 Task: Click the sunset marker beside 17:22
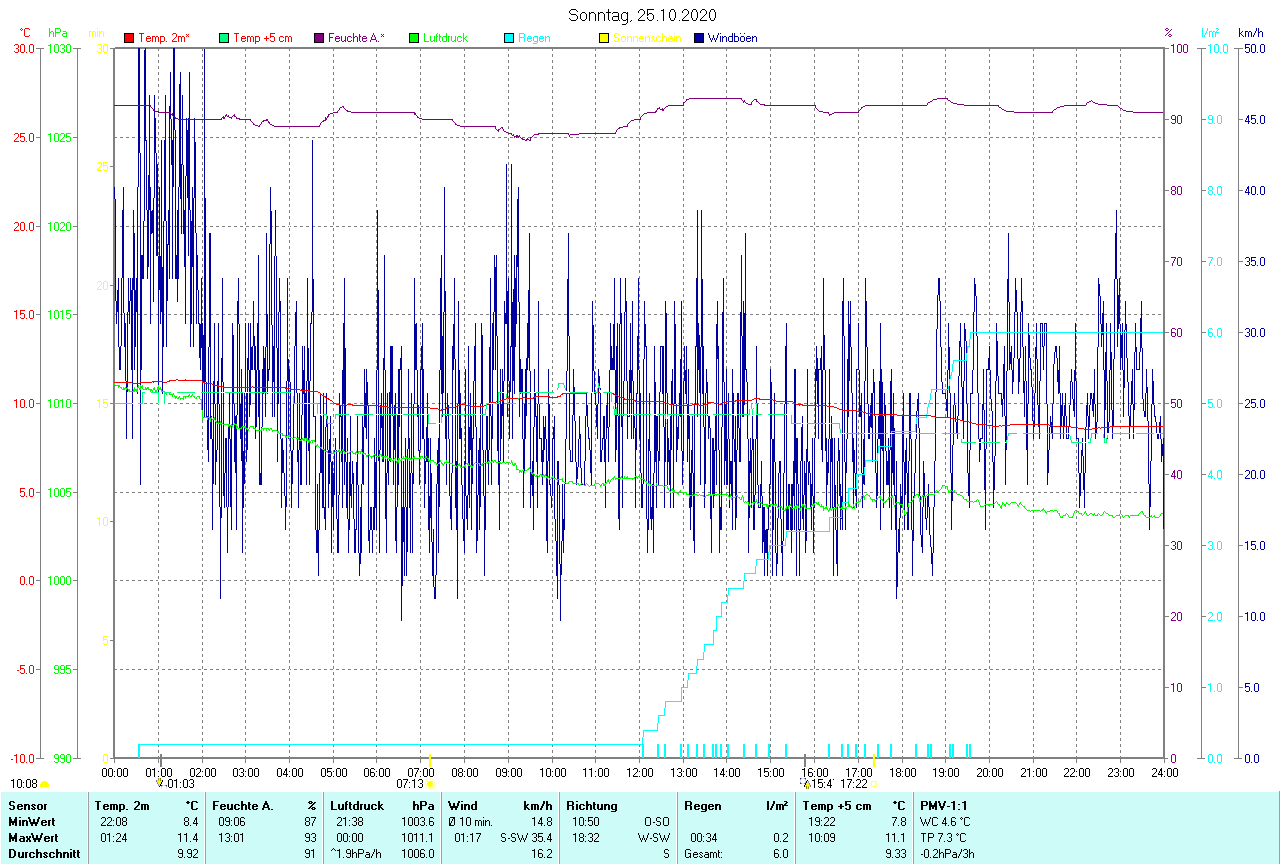[x=874, y=784]
